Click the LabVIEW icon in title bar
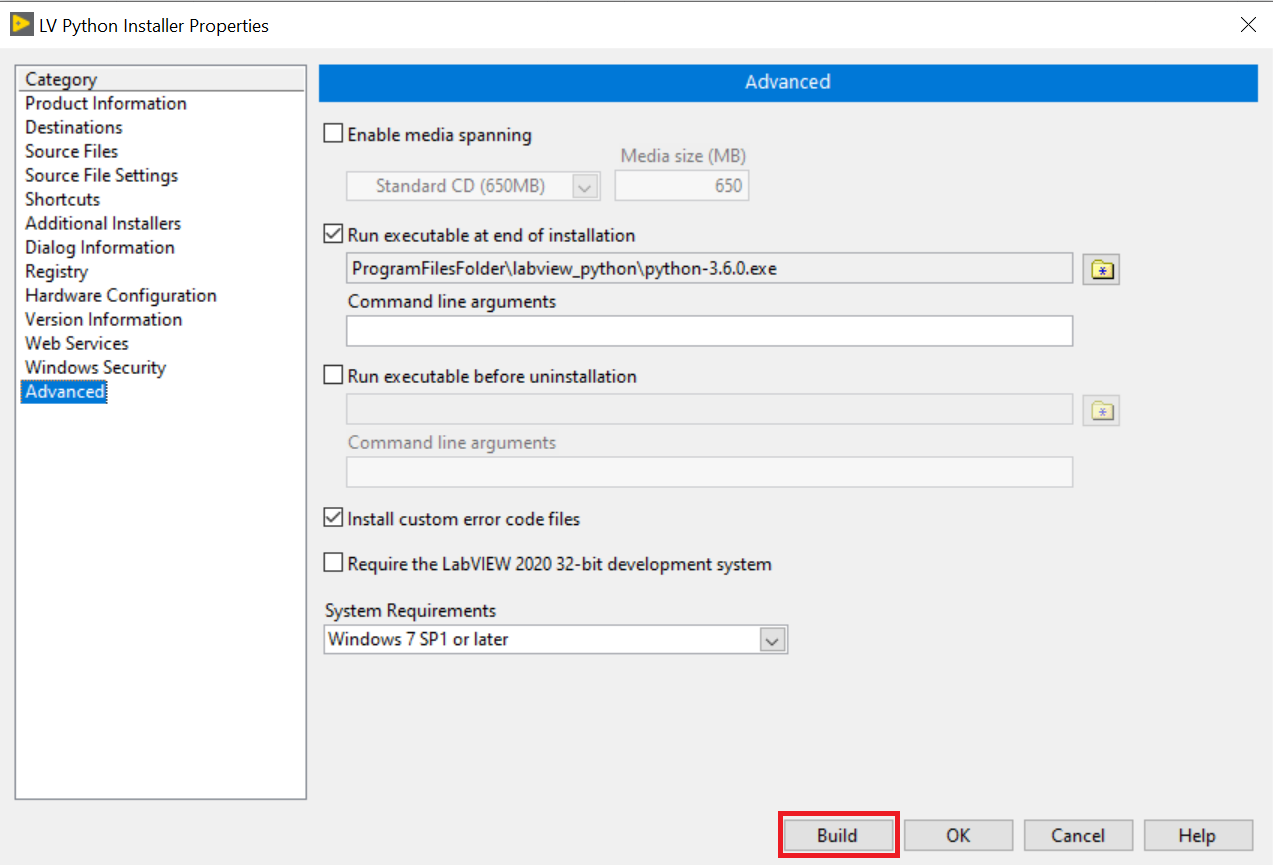The width and height of the screenshot is (1273, 865). point(21,25)
